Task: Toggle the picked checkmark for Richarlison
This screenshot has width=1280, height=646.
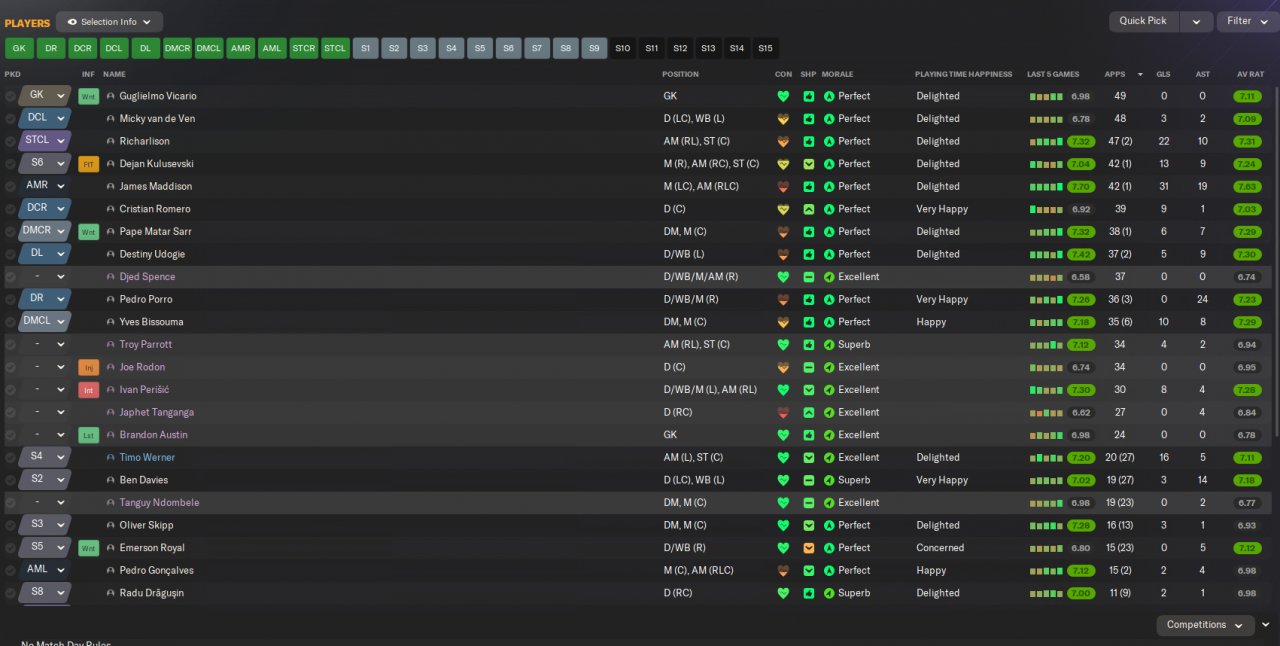Action: click(10, 142)
